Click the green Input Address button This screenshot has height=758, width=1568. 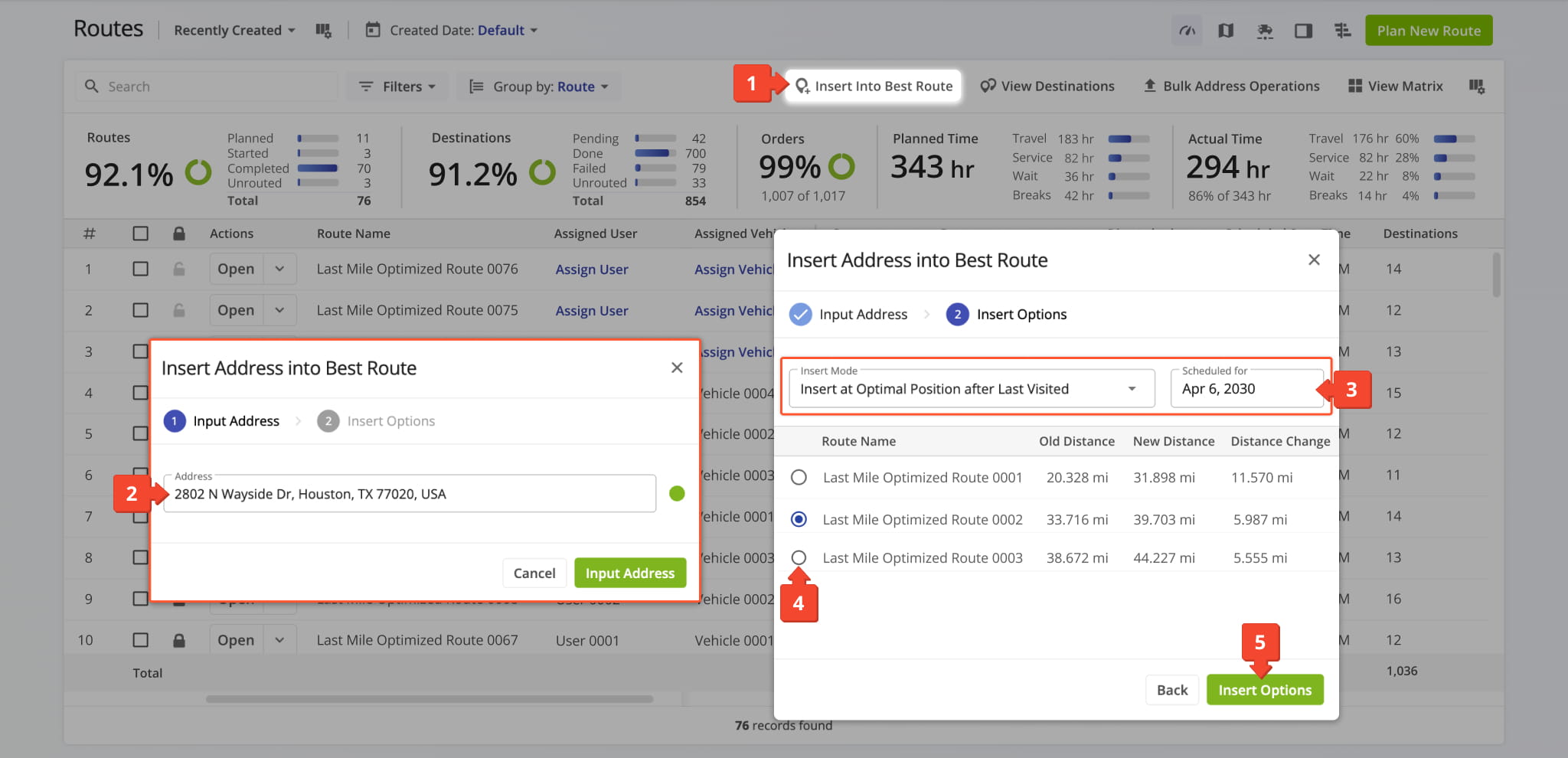[x=630, y=573]
